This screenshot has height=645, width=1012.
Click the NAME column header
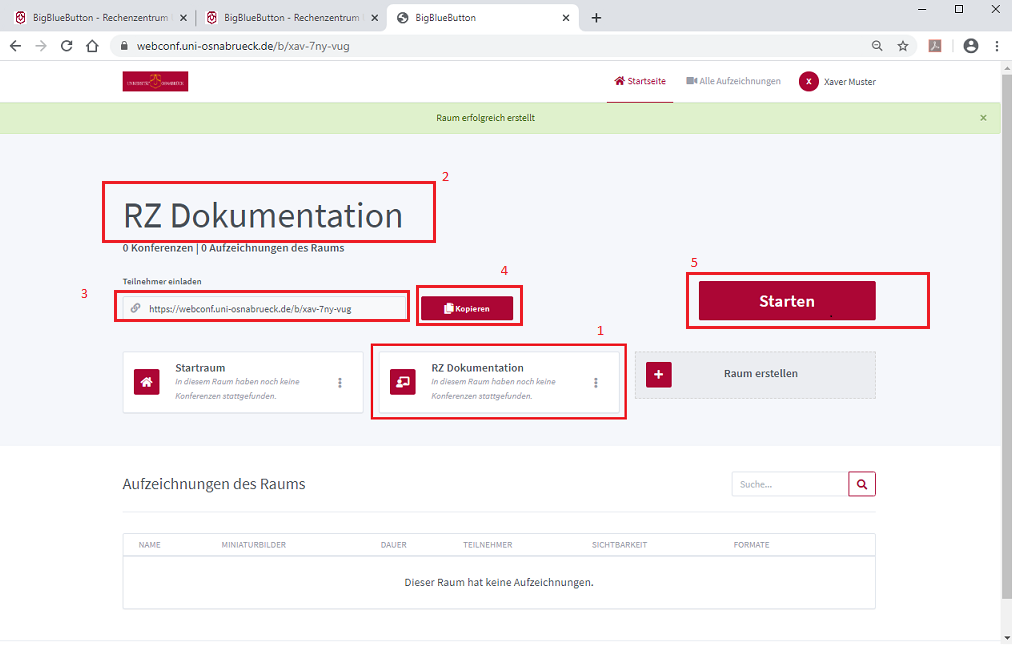click(150, 545)
